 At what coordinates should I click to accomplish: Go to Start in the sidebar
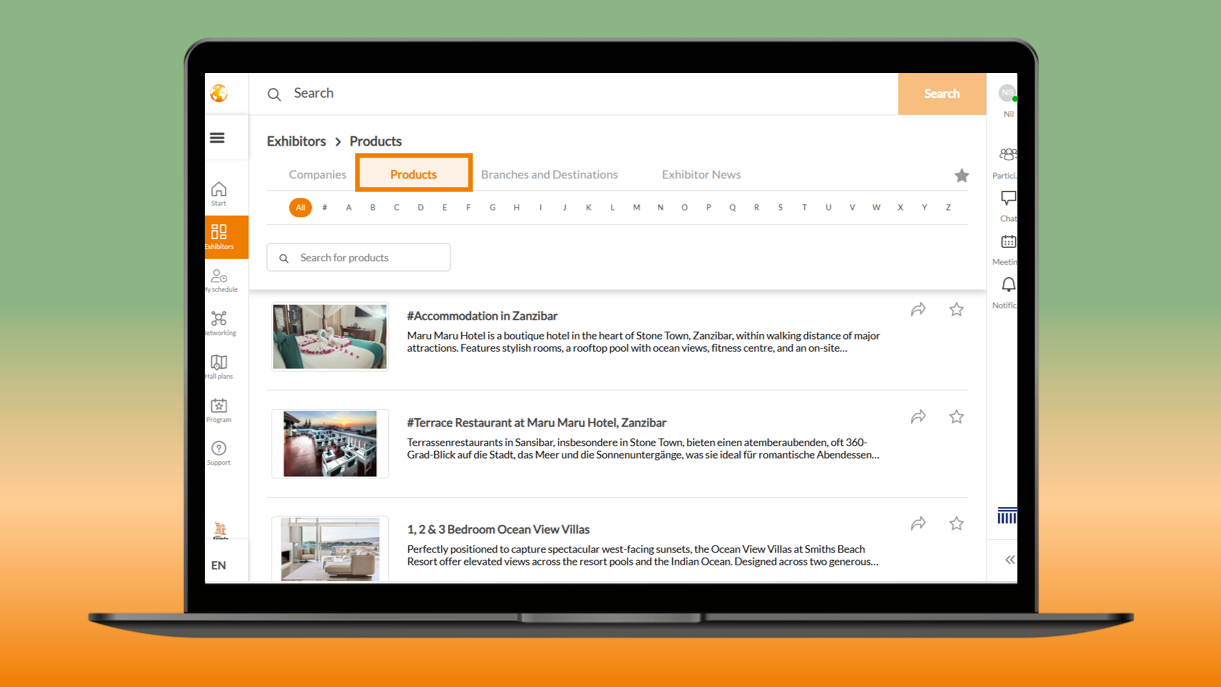[219, 193]
